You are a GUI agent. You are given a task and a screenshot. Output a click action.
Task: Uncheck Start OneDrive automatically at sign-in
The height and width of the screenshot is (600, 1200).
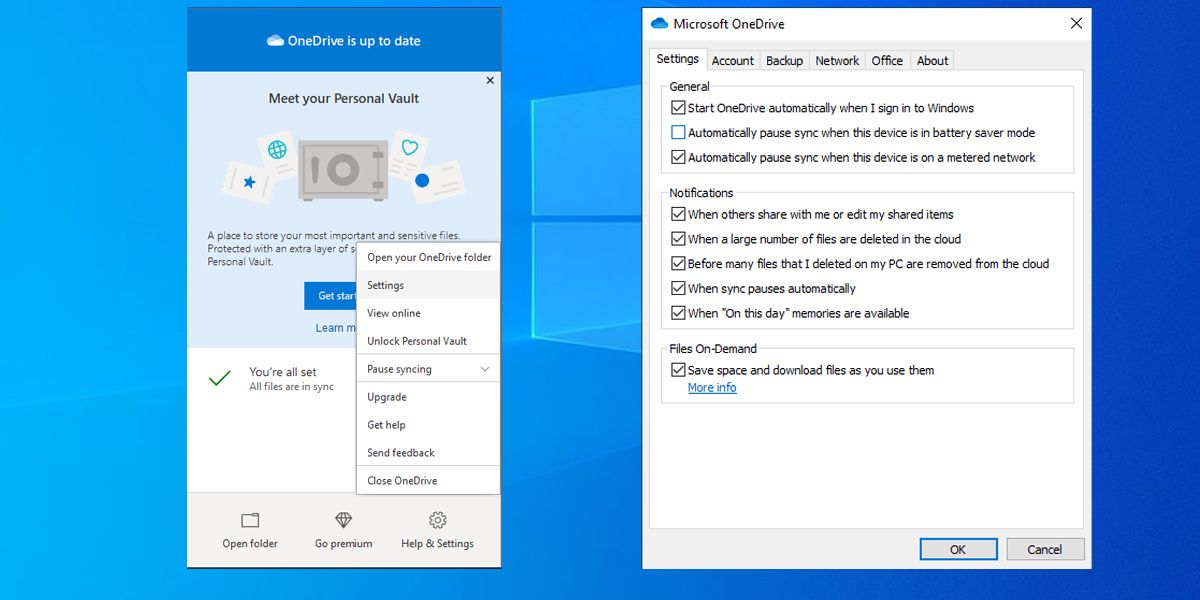tap(678, 107)
